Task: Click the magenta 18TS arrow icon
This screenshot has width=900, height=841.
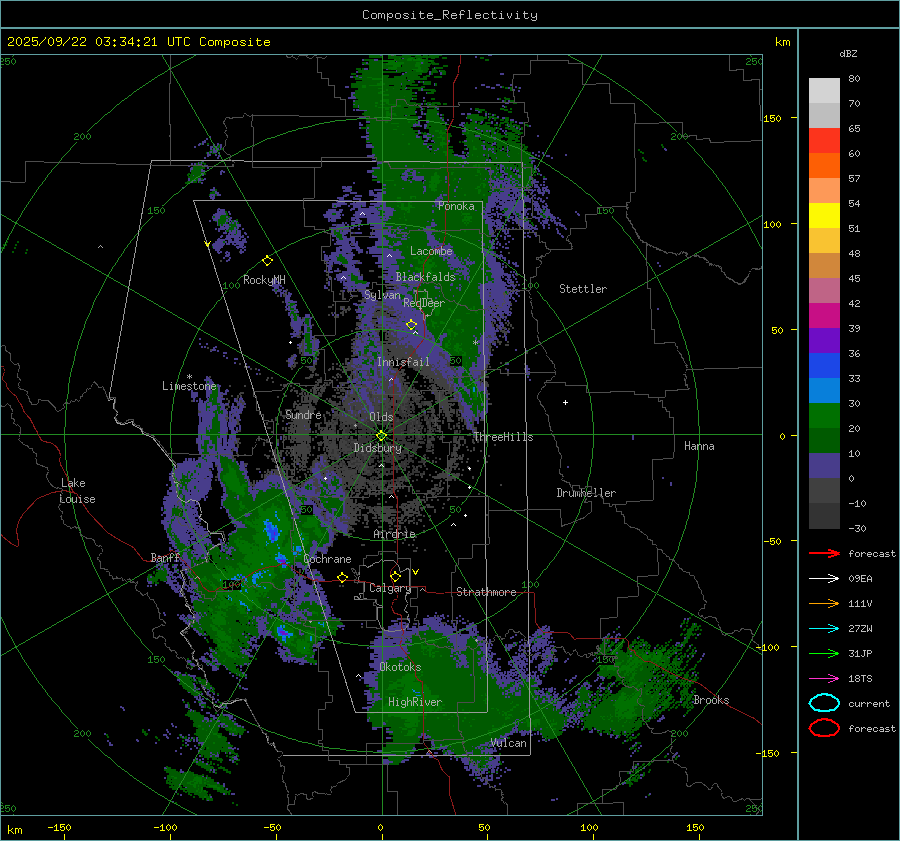Action: tap(824, 678)
